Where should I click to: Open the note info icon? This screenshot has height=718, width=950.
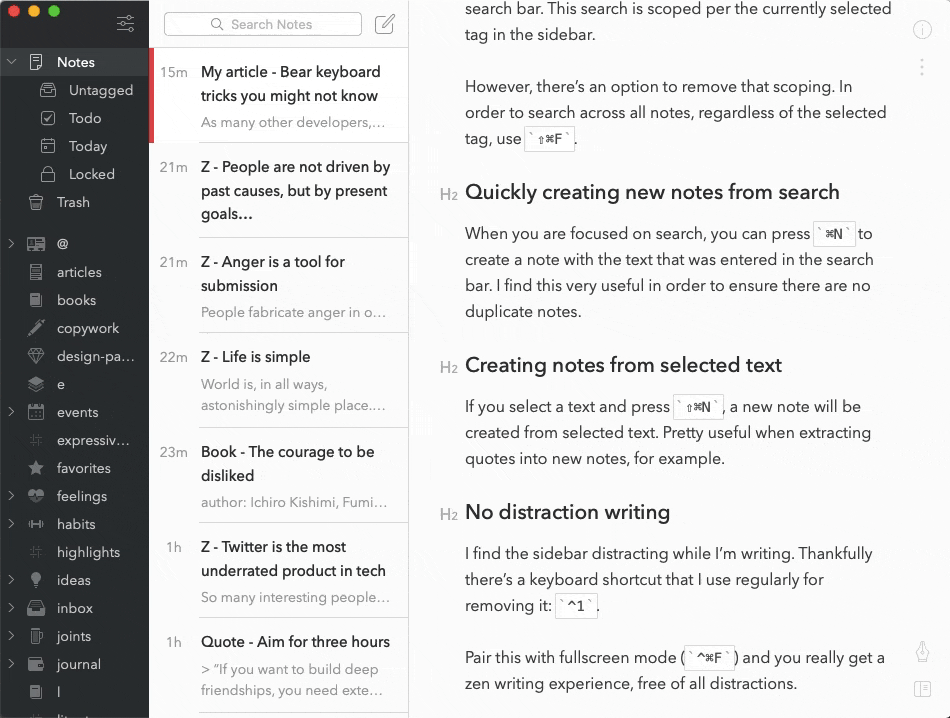point(922,30)
